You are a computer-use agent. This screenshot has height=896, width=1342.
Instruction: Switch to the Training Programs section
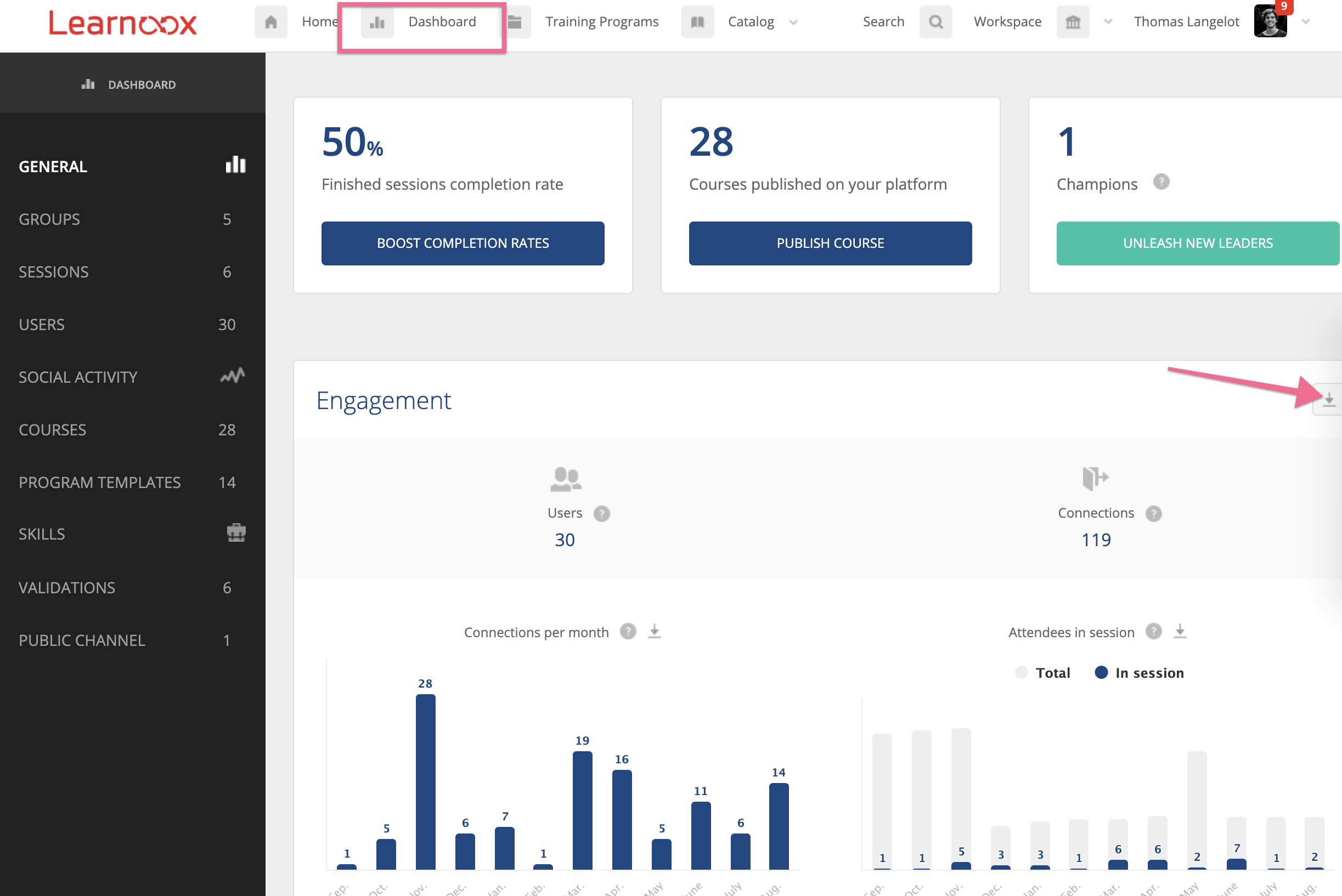pyautogui.click(x=601, y=22)
